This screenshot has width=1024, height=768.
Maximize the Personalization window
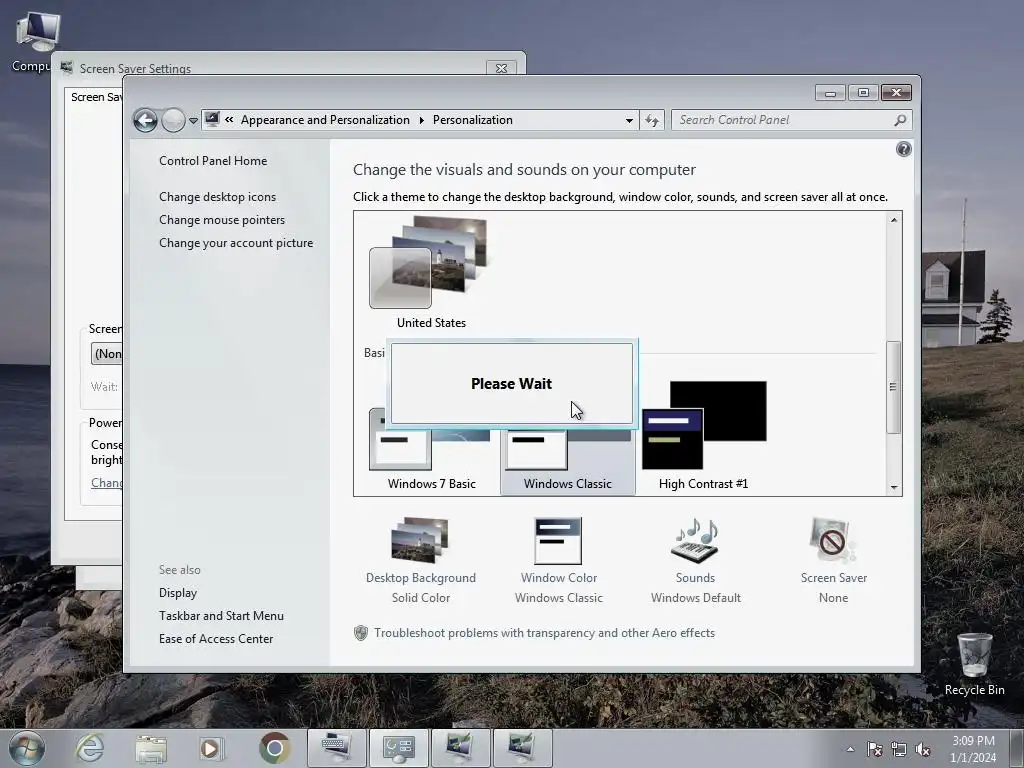click(x=863, y=93)
